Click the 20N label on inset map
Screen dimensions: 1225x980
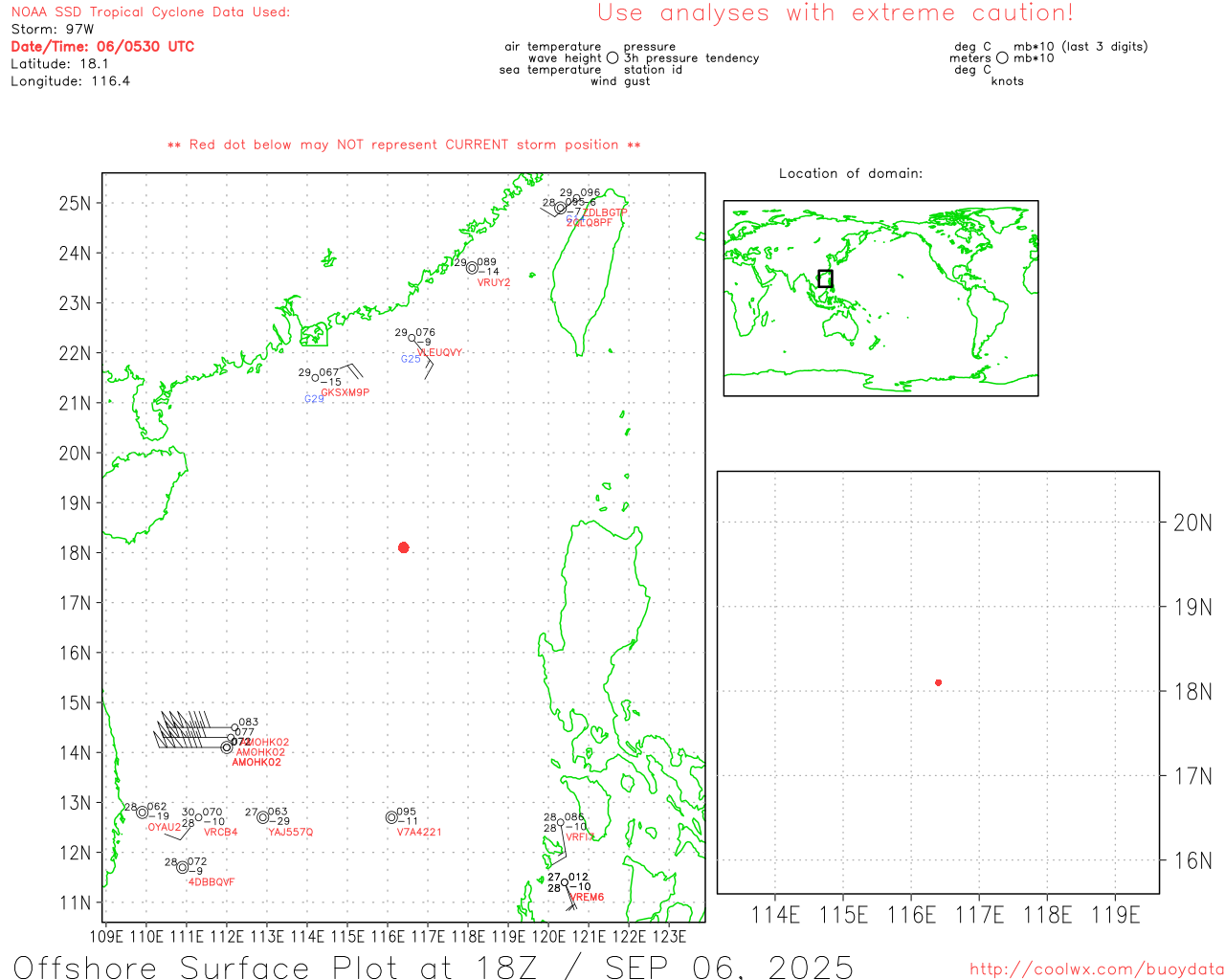(x=1192, y=523)
